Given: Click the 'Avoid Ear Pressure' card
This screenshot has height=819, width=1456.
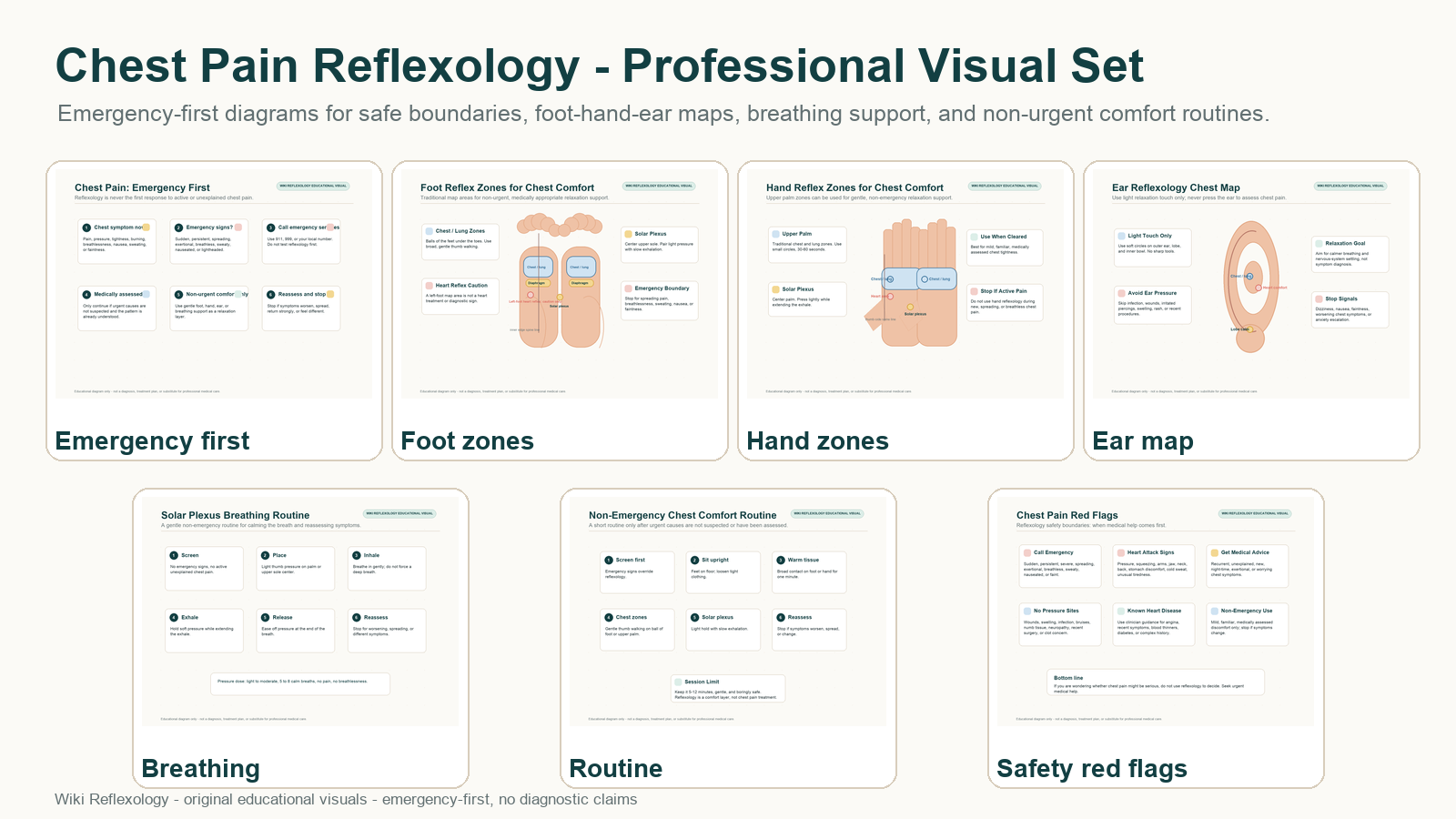Looking at the screenshot, I should 1153,305.
